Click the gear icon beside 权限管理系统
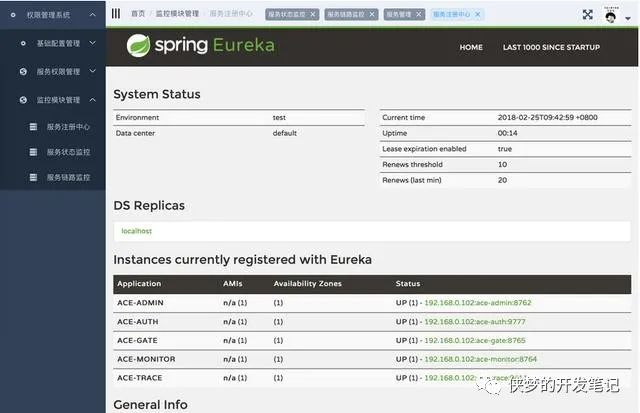 pyautogui.click(x=13, y=15)
